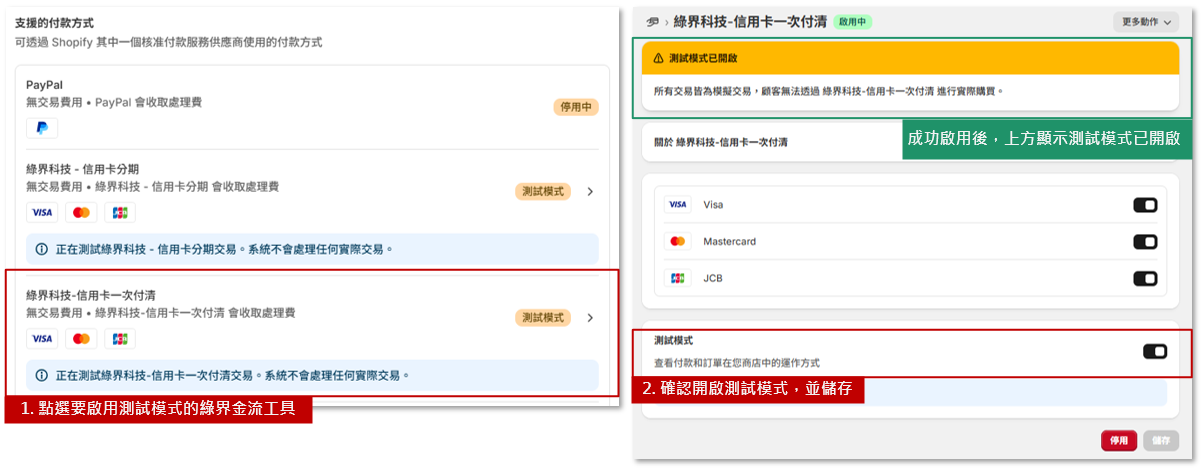This screenshot has height=473, width=1204.
Task: Open 綠界科技-信用卡一次付清 via its chevron arrow
Action: tap(589, 318)
